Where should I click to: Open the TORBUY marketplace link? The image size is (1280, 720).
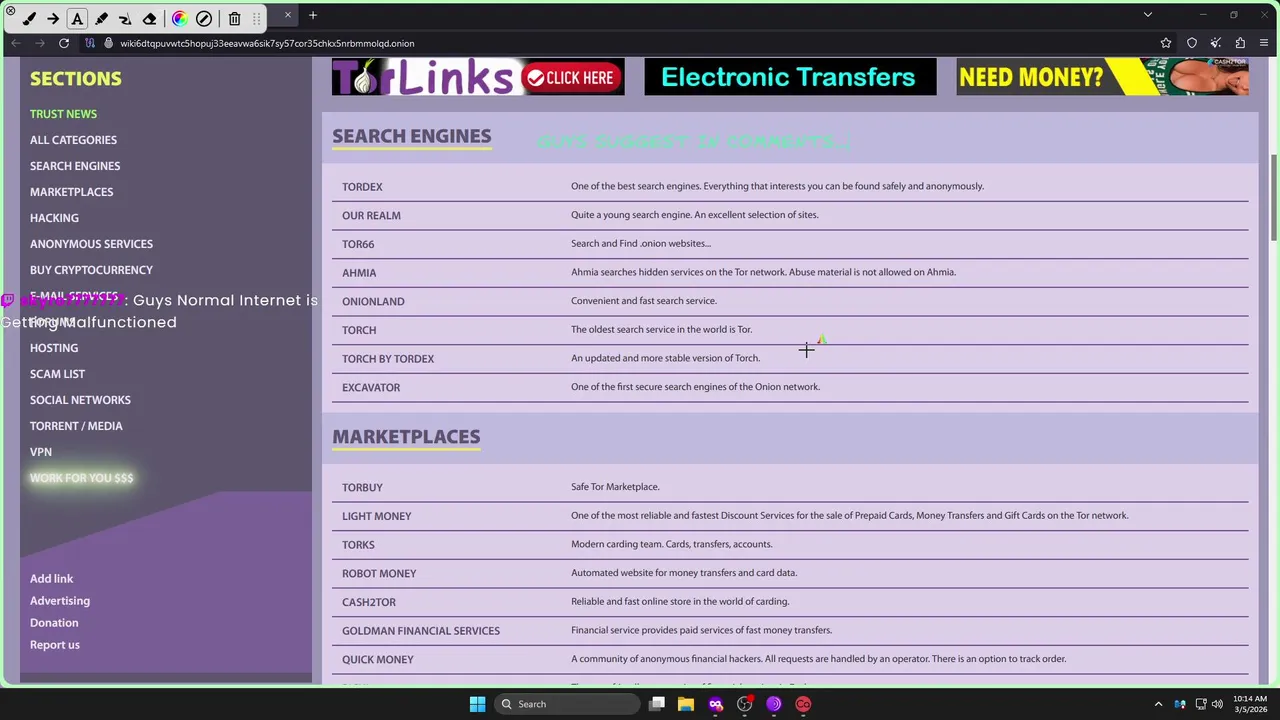pos(362,488)
